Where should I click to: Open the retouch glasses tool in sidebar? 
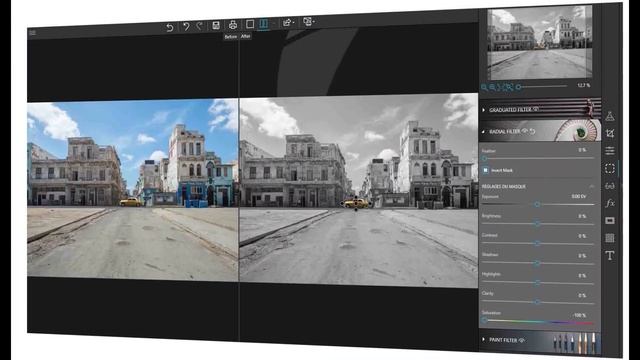pos(610,186)
